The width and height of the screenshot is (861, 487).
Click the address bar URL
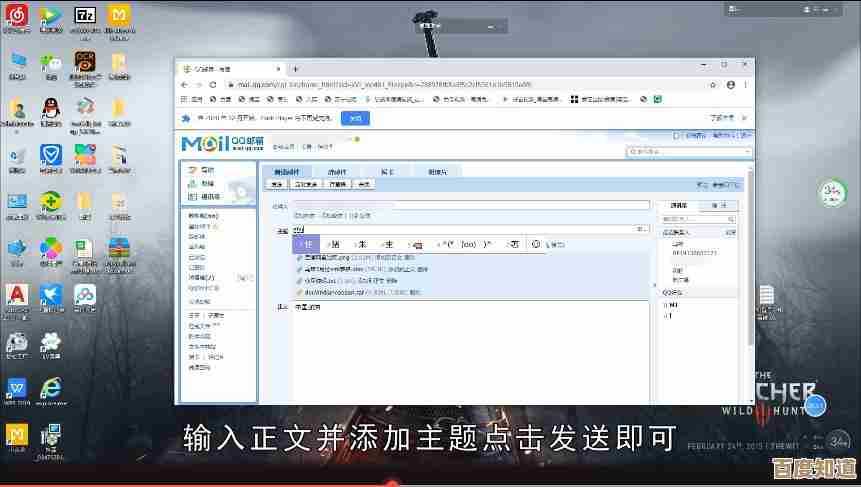point(384,85)
